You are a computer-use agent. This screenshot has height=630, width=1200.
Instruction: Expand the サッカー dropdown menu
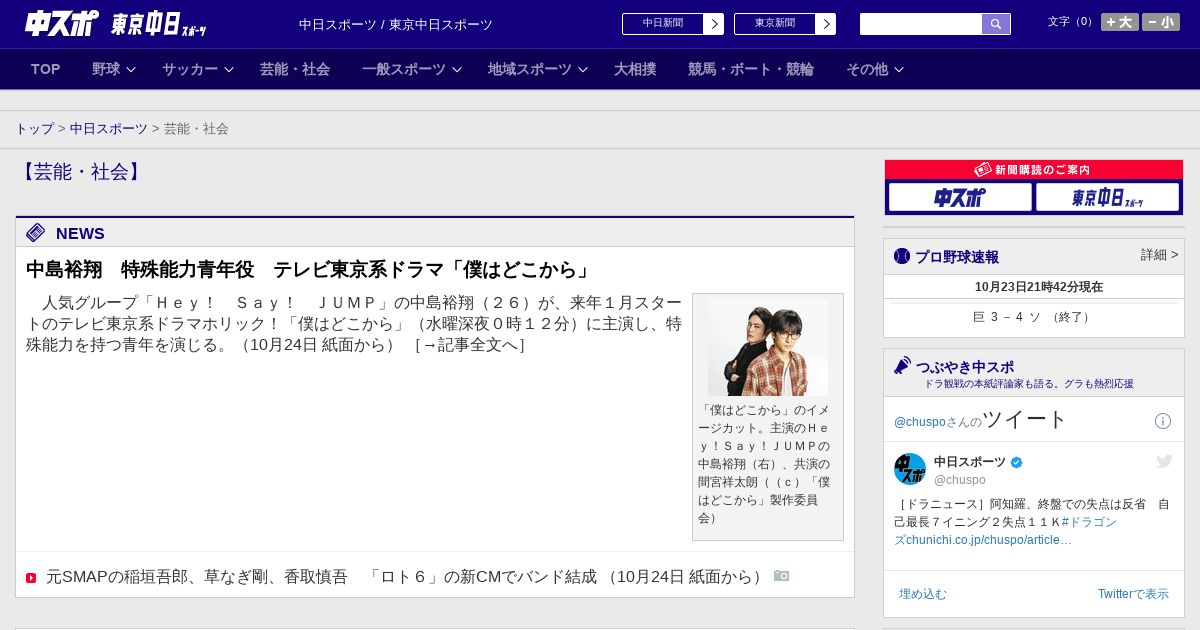coord(198,69)
